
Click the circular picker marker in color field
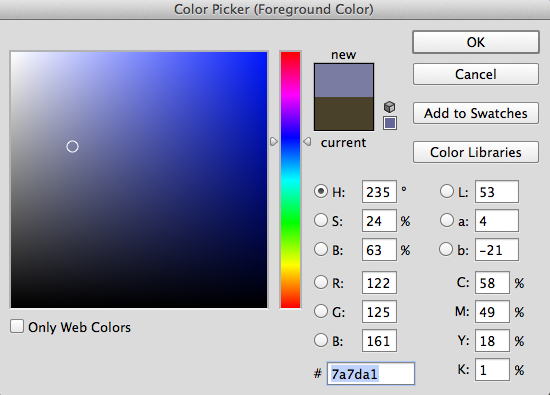coord(72,146)
